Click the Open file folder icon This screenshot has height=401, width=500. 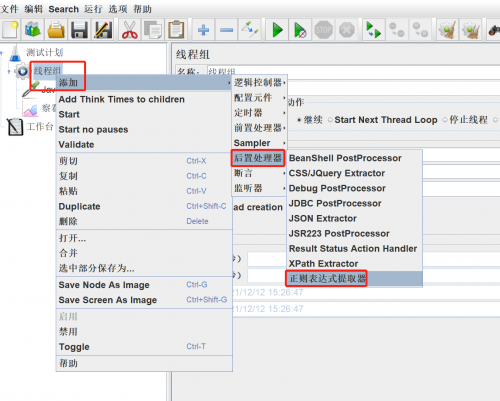56,30
